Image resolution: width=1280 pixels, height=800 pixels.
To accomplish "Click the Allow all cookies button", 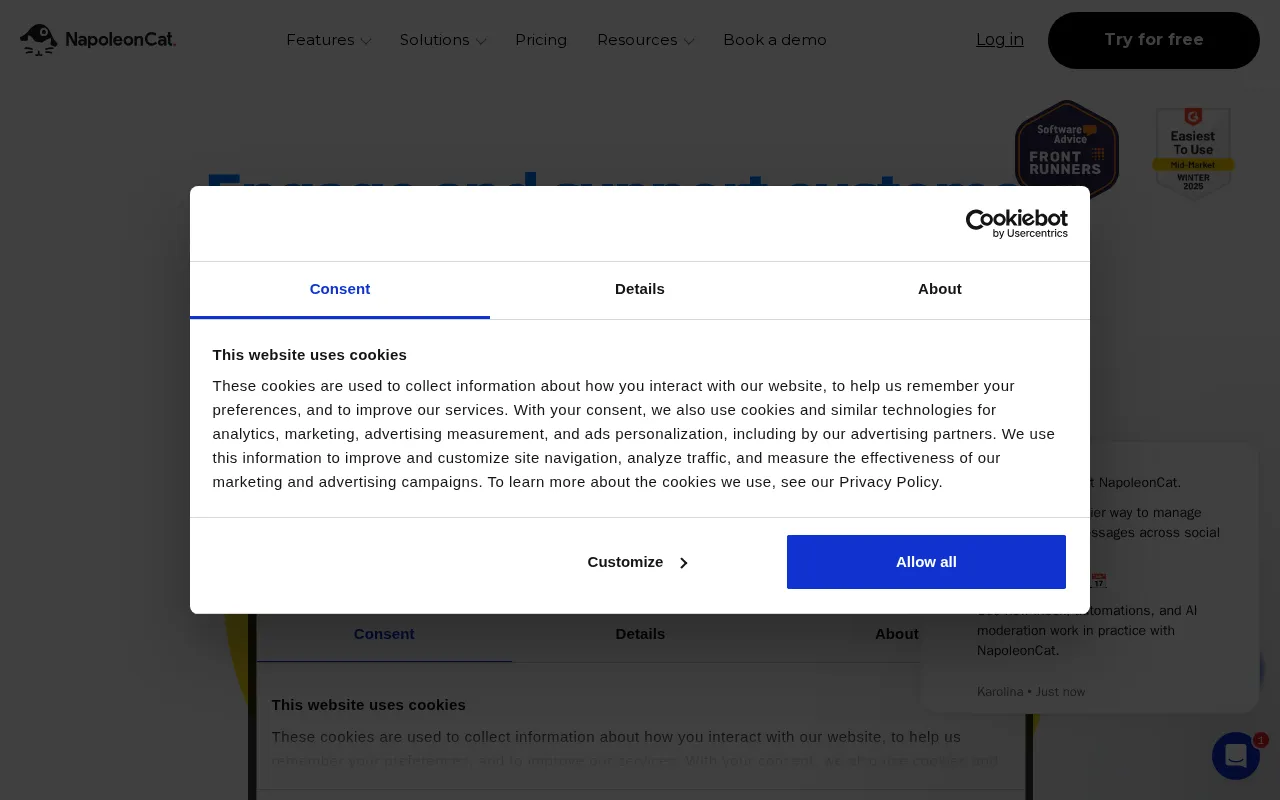I will pyautogui.click(x=926, y=562).
